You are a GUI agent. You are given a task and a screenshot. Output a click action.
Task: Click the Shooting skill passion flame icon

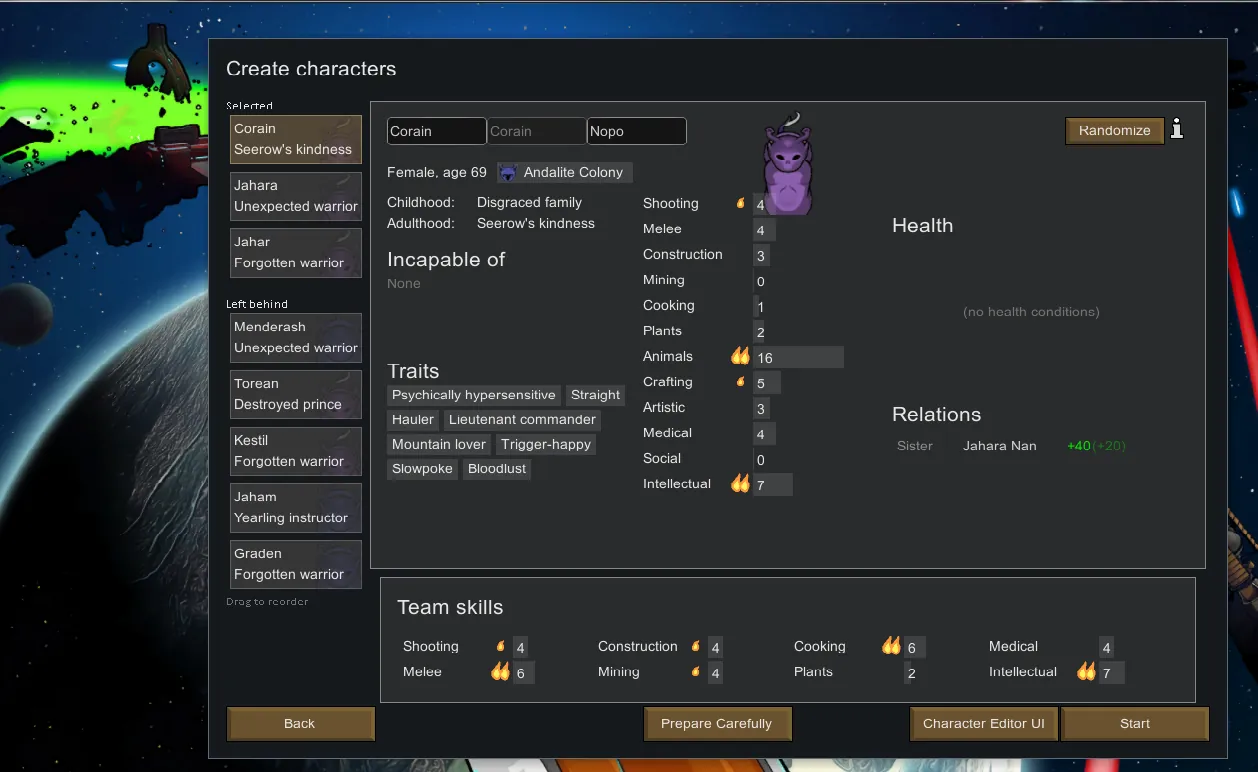741,203
